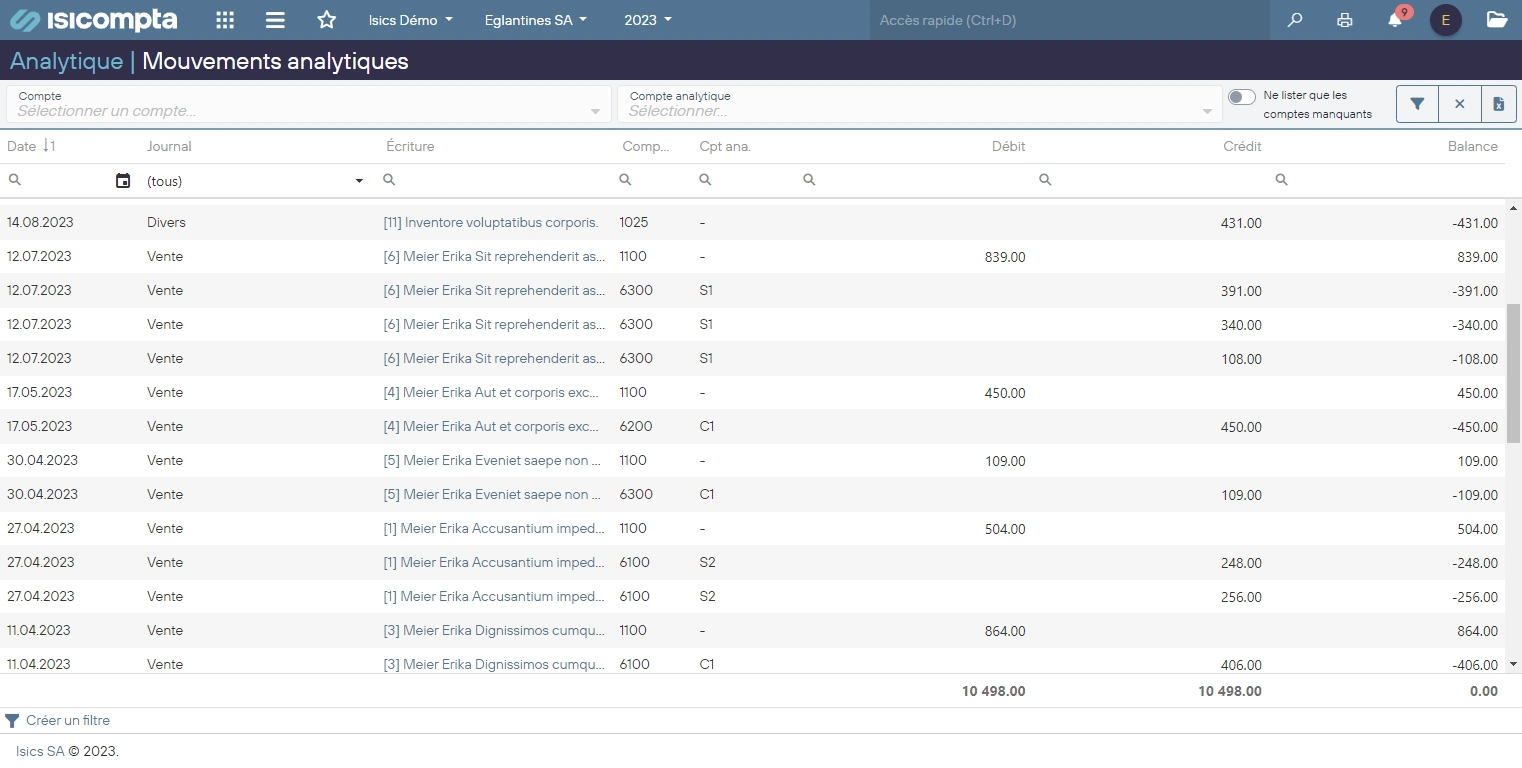Click the Date sort arrow indicator
The height and width of the screenshot is (768, 1522).
(49, 146)
